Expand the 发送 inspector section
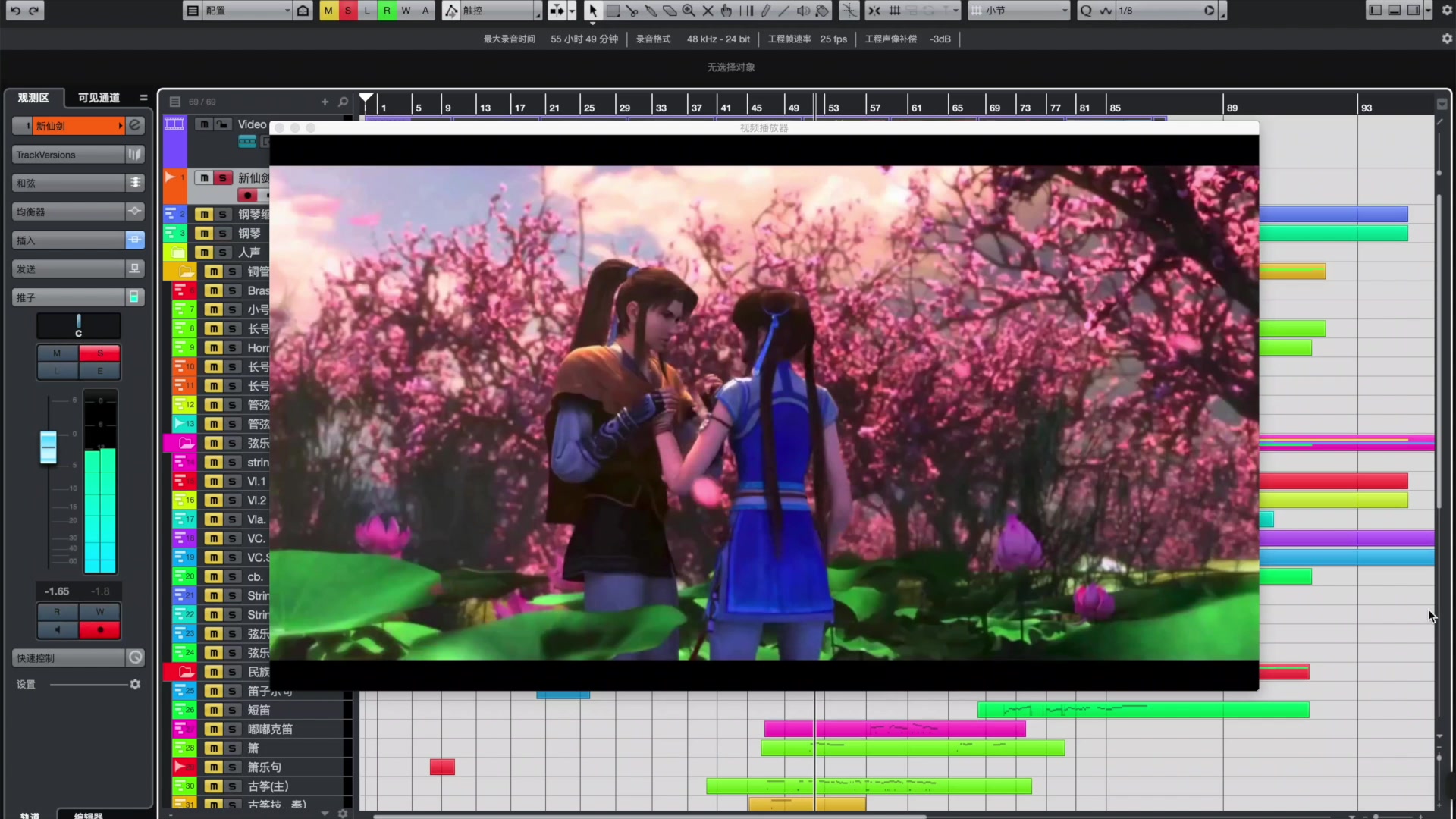 (77, 268)
